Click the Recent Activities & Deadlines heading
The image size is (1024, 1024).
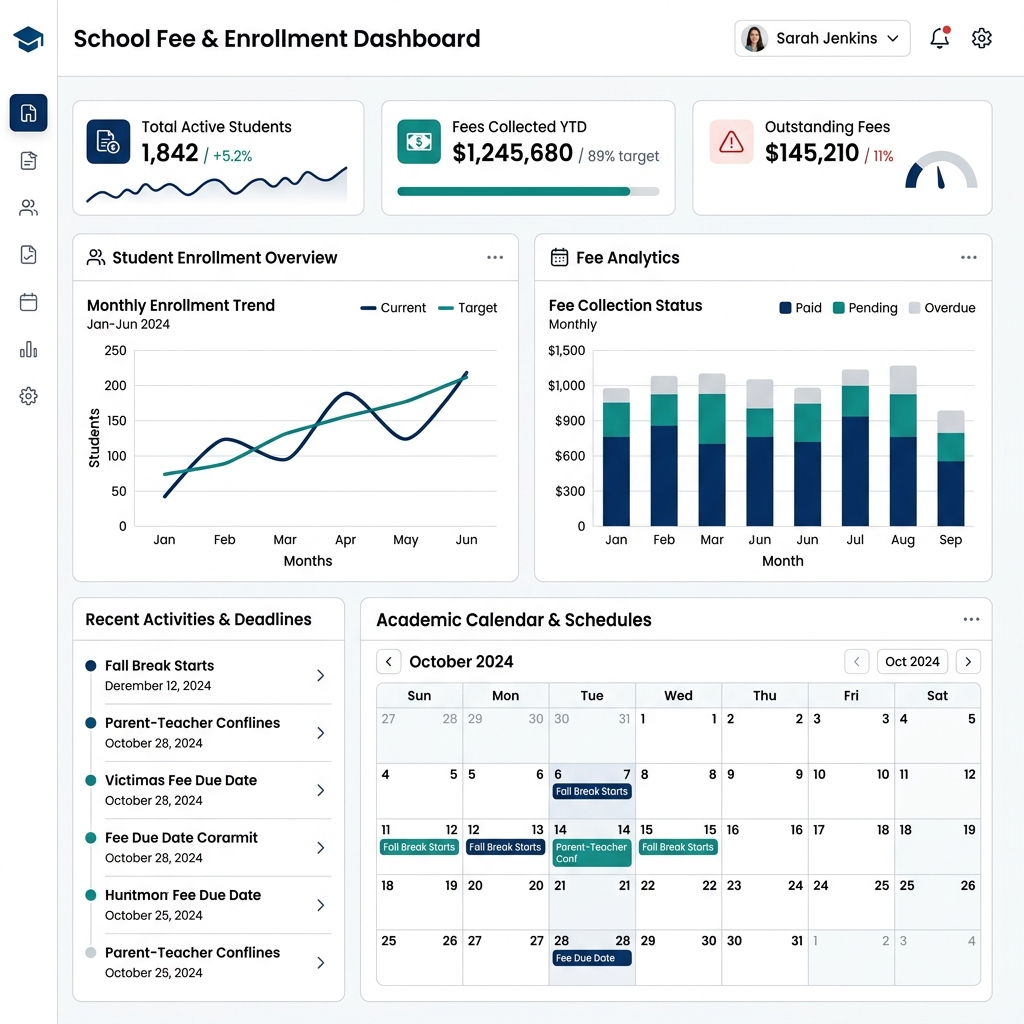pyautogui.click(x=199, y=619)
